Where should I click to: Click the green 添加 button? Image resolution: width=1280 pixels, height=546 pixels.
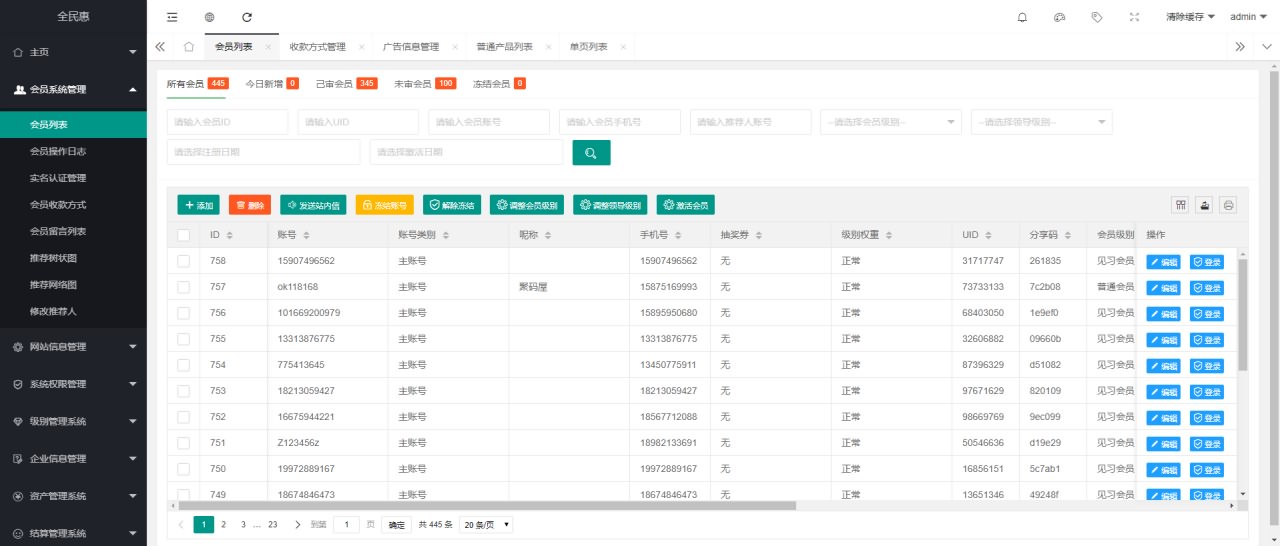click(x=198, y=205)
